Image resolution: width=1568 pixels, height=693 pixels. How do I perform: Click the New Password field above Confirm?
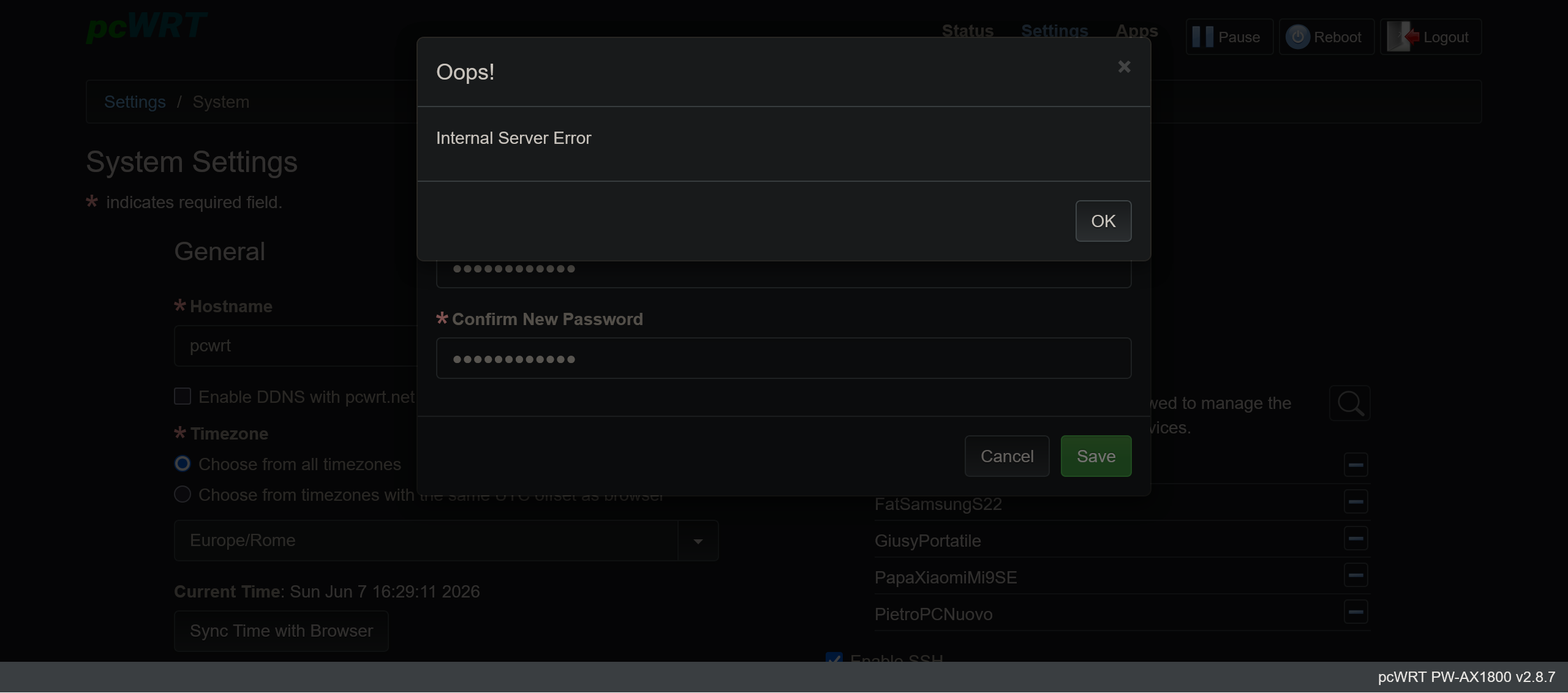tap(783, 273)
